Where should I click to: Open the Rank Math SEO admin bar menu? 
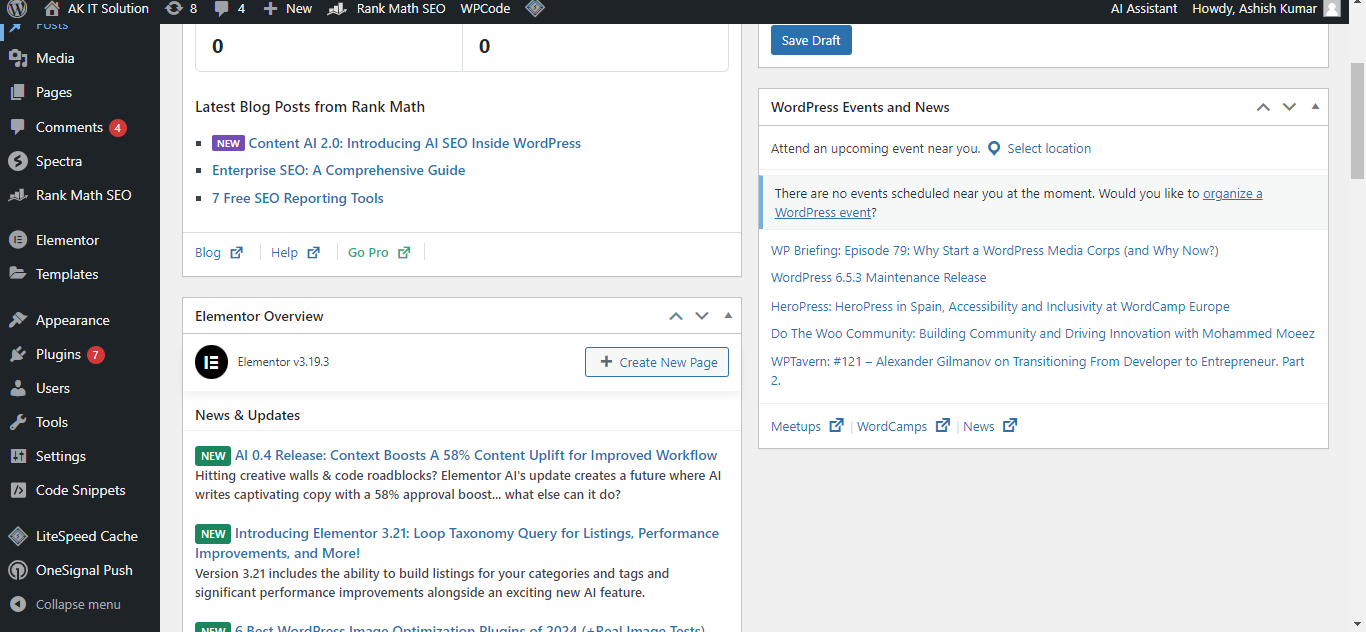(x=389, y=8)
